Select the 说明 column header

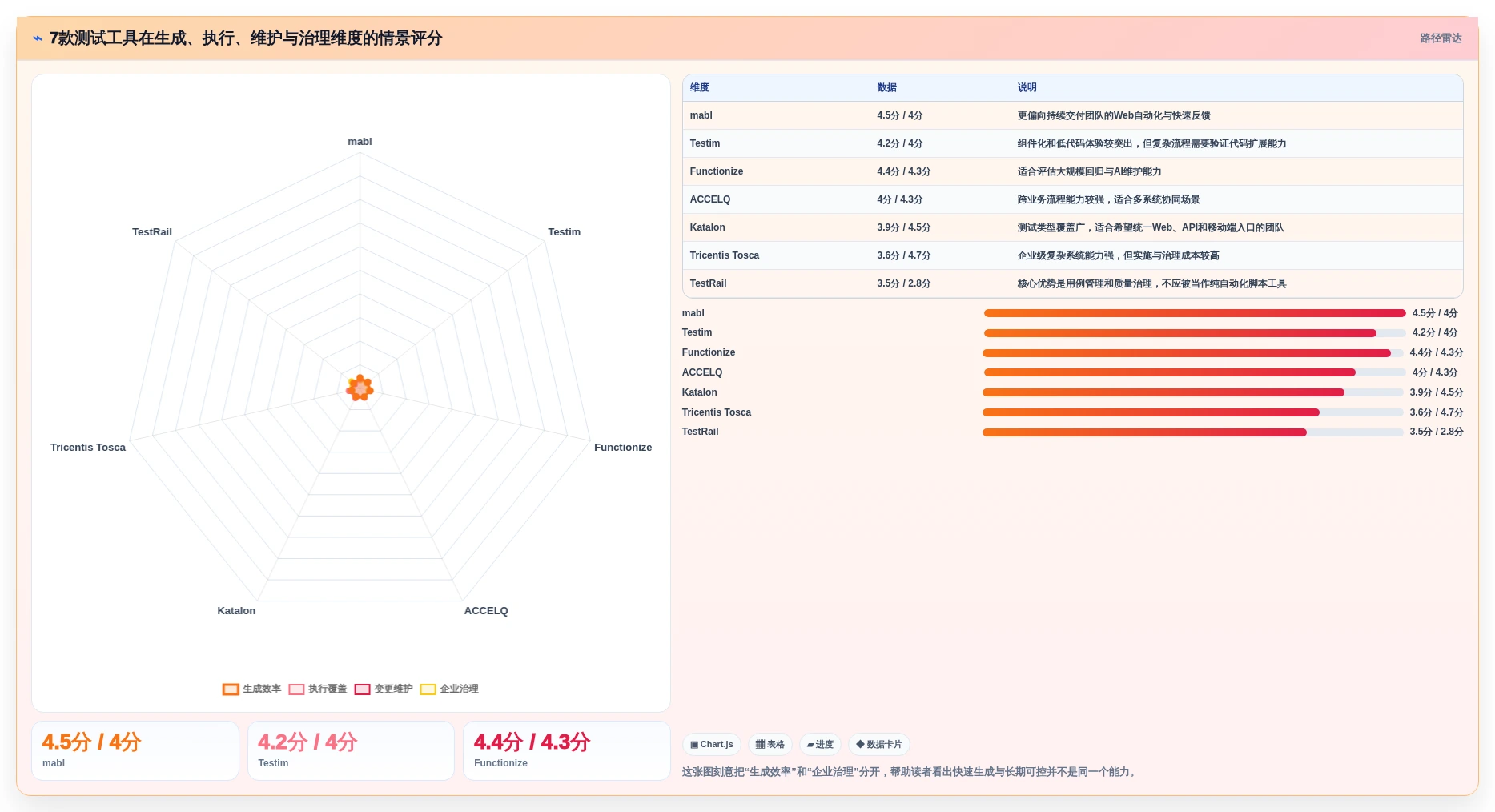1027,87
